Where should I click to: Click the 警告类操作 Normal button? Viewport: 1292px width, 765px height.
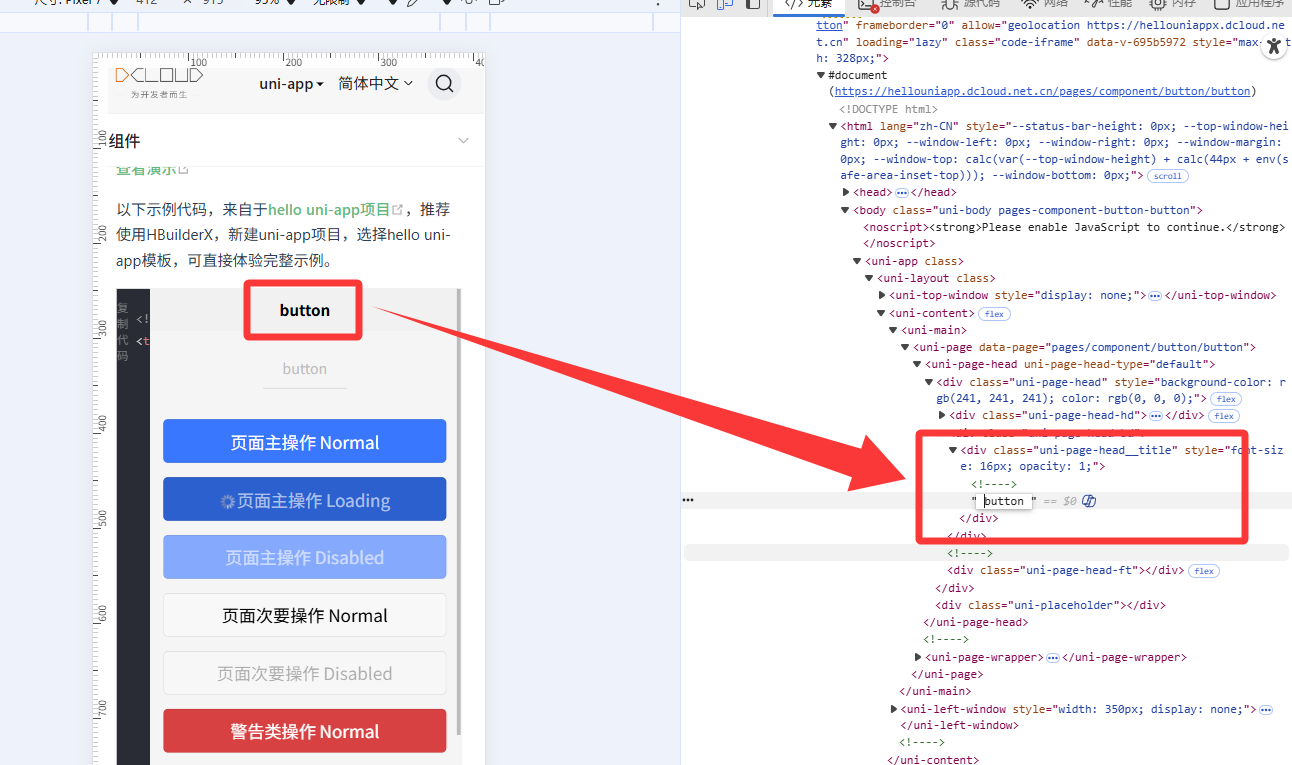click(304, 731)
